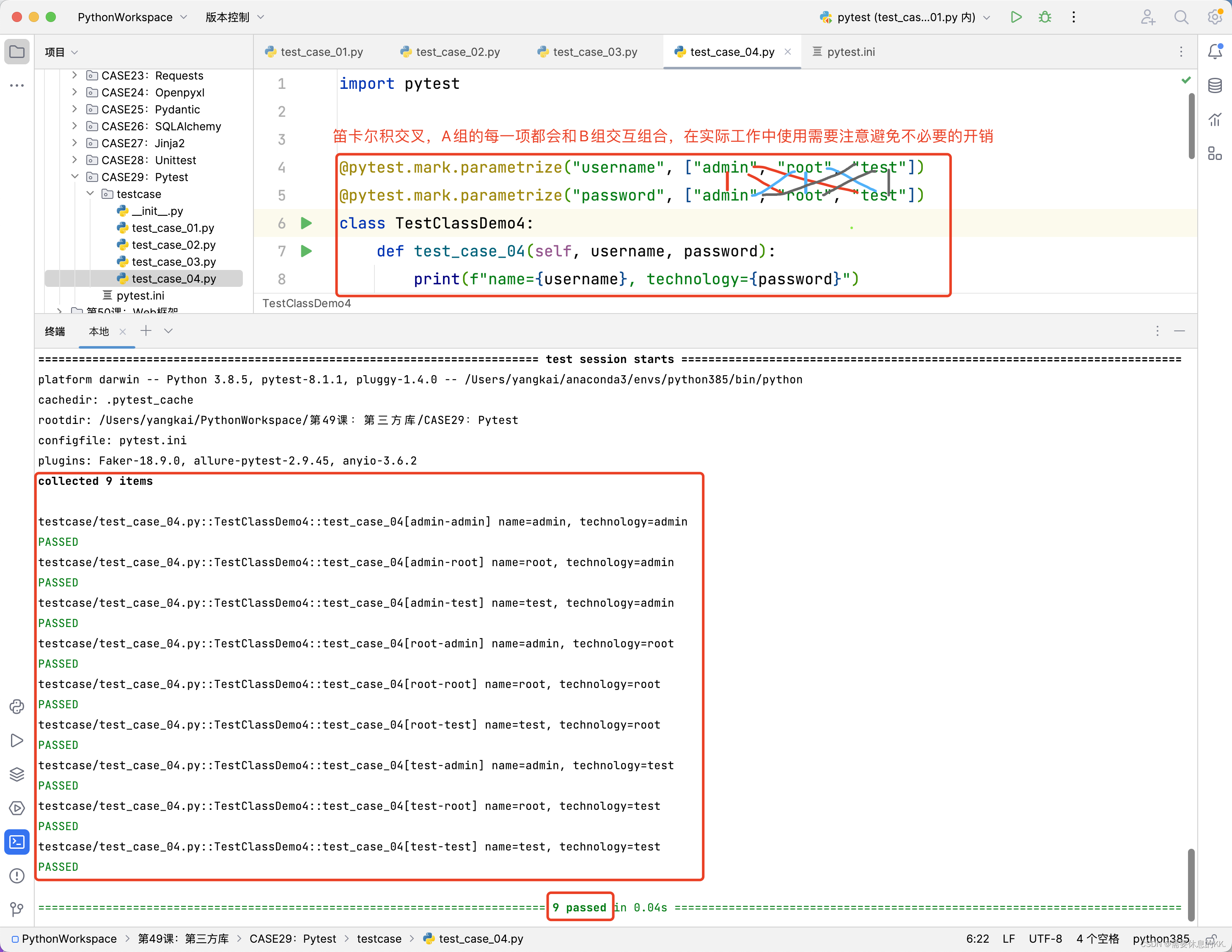The height and width of the screenshot is (952, 1232).
Task: Run the pytest configuration with green play button
Action: [x=1016, y=17]
